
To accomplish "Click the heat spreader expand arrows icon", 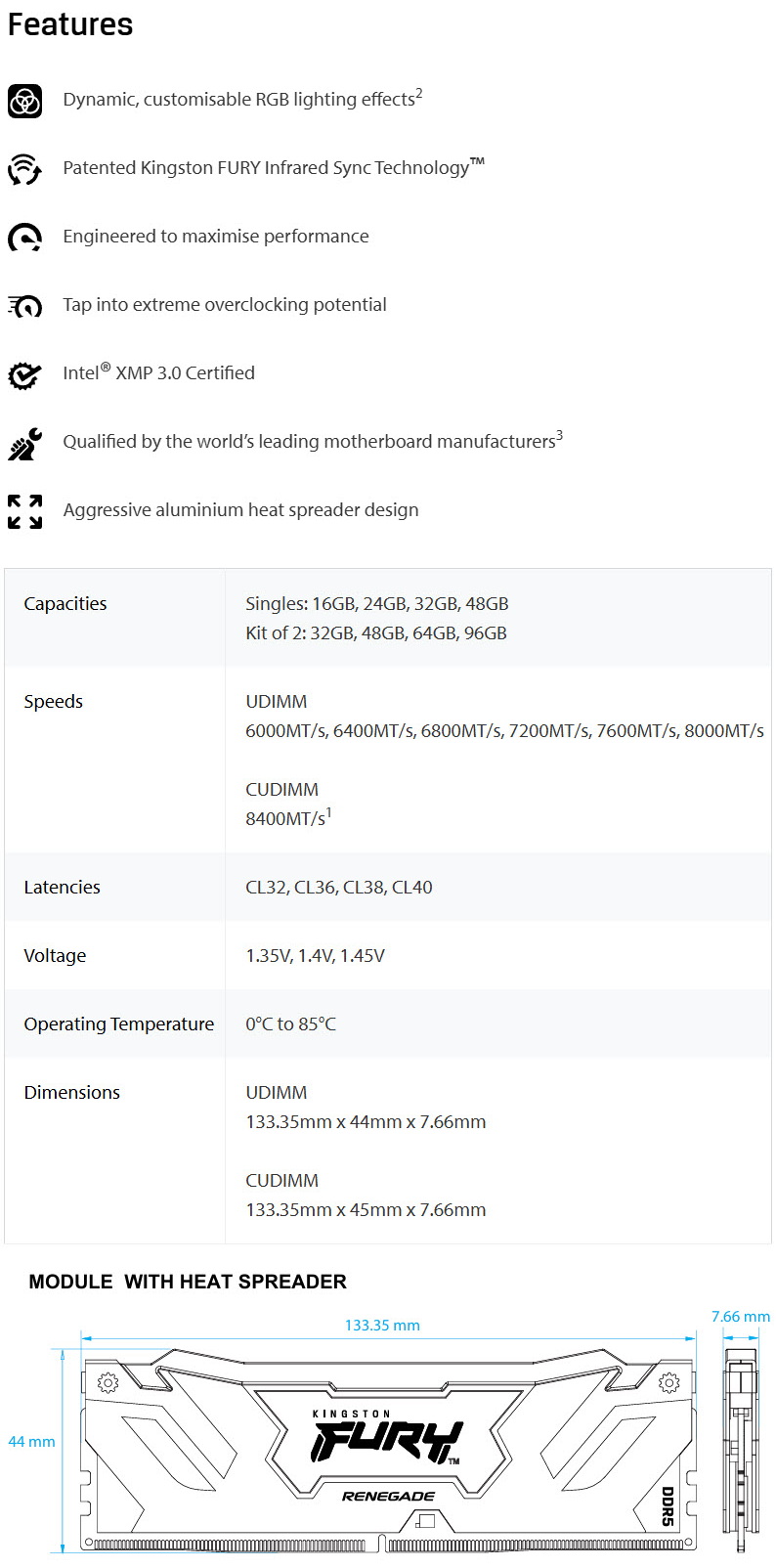I will click(x=24, y=511).
